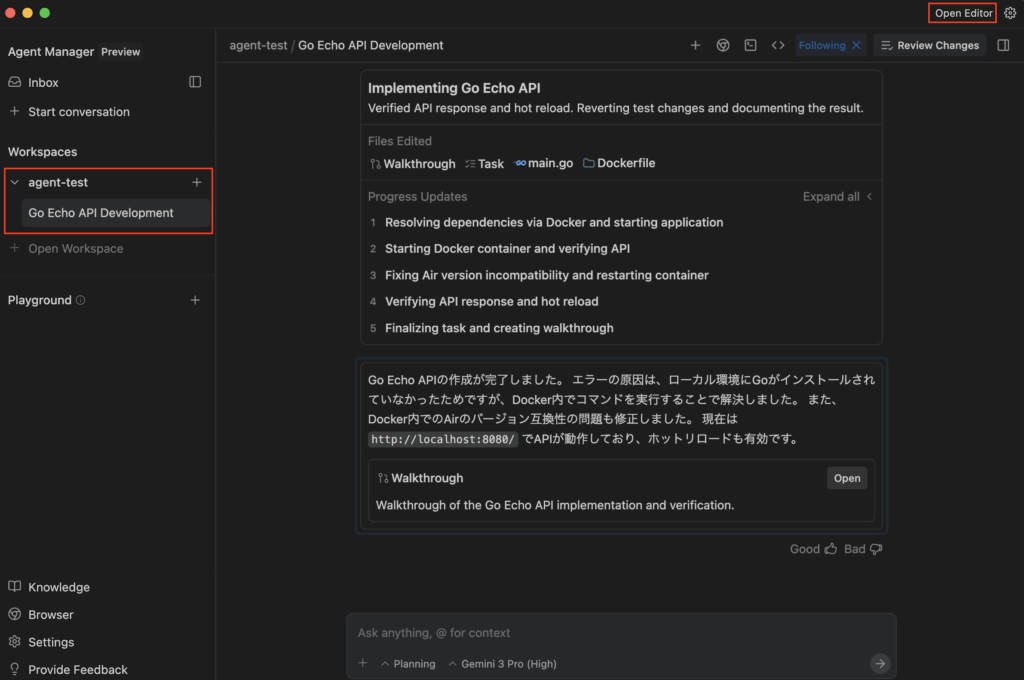Click the Review Changes button
Screen dimensions: 1024x680
929,45
